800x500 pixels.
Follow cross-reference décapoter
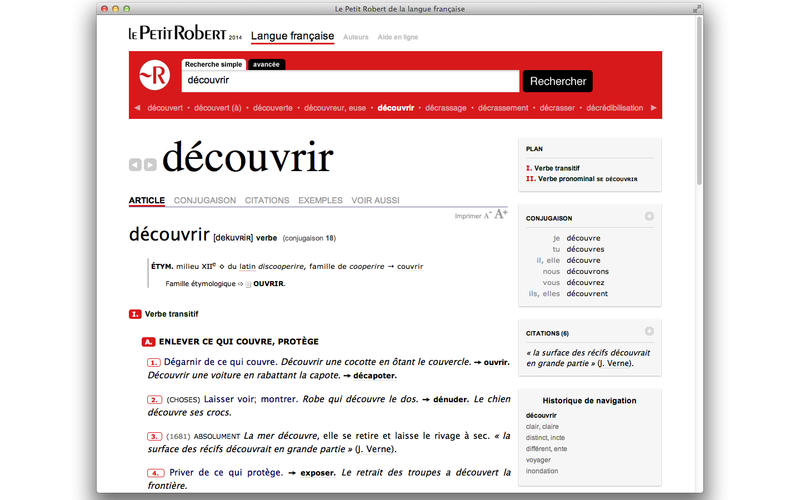pos(374,376)
